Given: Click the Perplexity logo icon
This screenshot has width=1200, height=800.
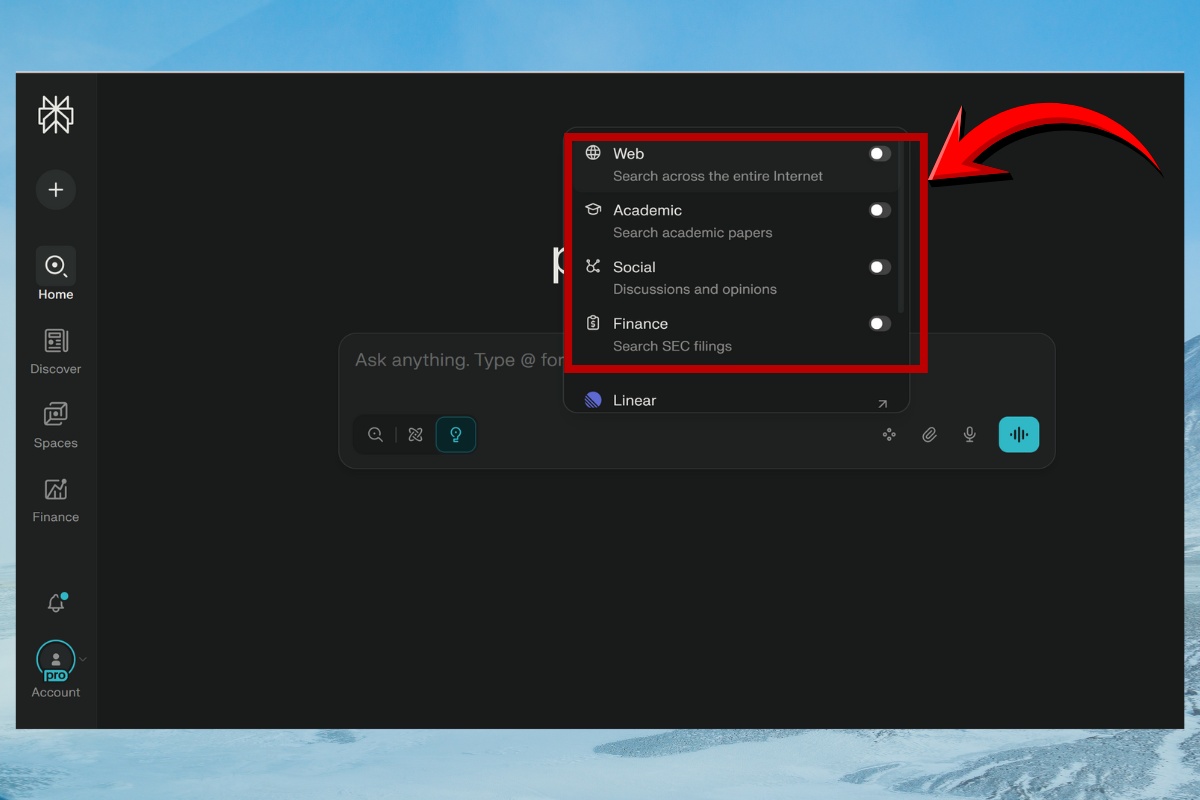Looking at the screenshot, I should tap(56, 115).
